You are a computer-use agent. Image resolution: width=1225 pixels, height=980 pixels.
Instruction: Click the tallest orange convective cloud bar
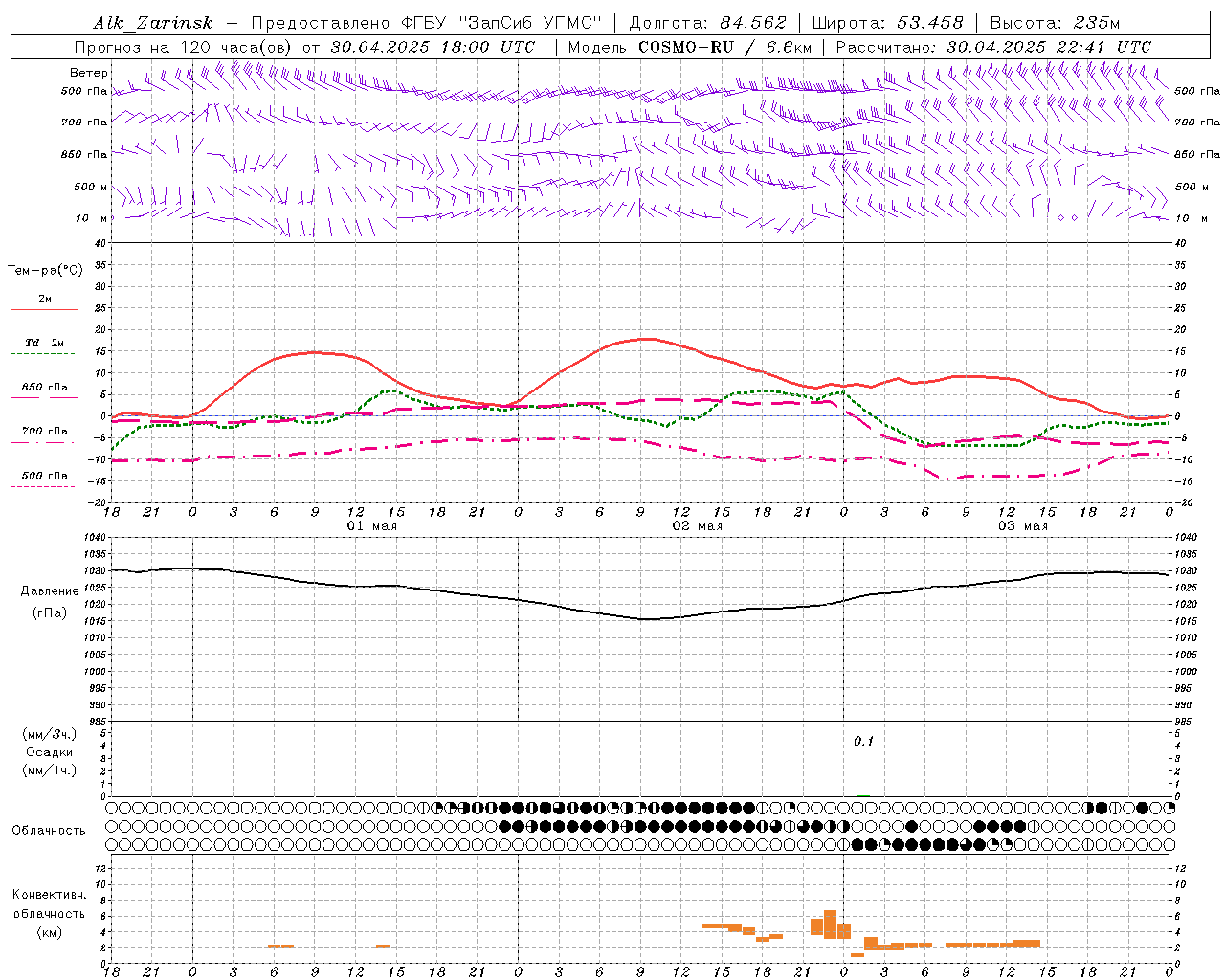(x=830, y=924)
